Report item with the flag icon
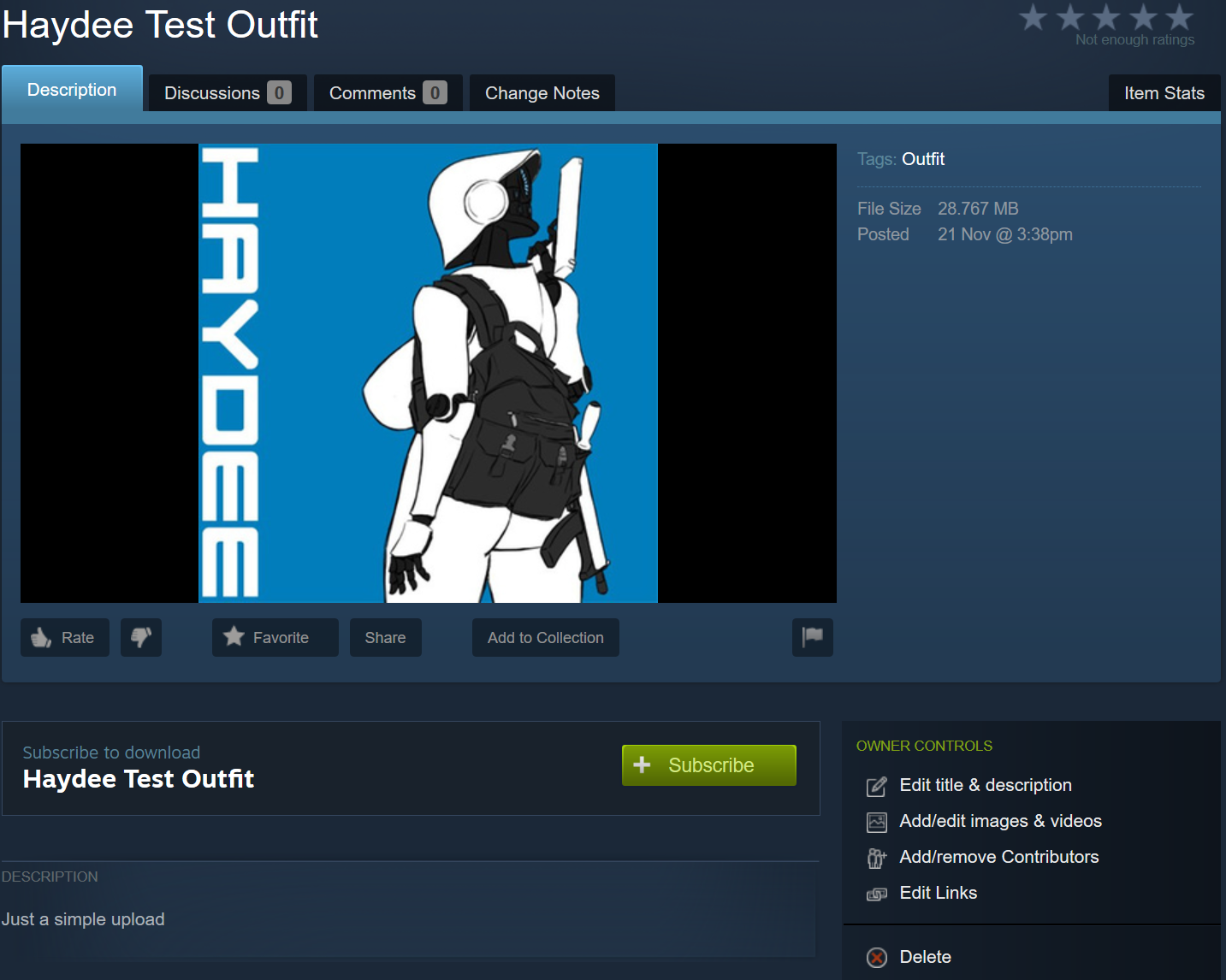Image resolution: width=1226 pixels, height=980 pixels. point(813,637)
